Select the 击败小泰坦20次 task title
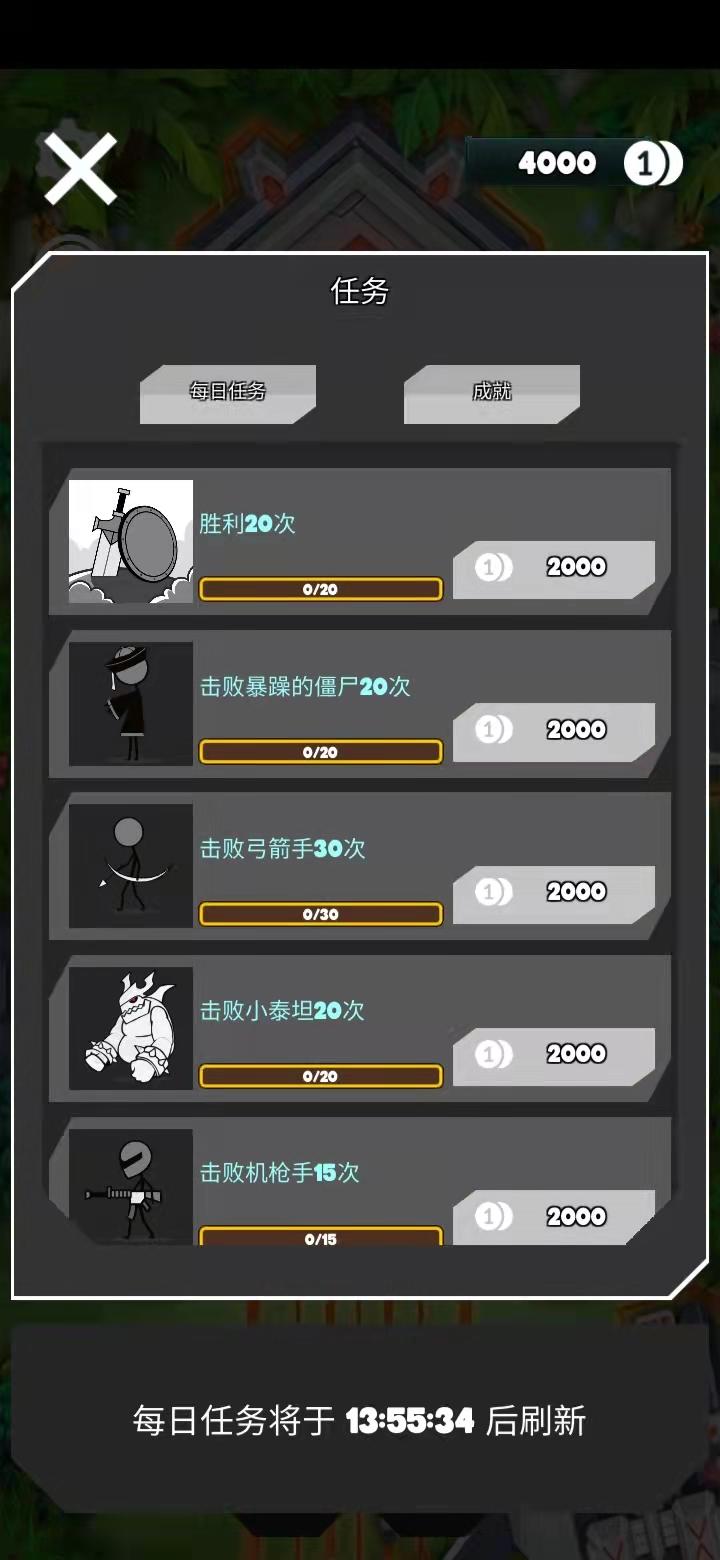This screenshot has height=1560, width=720. (282, 1011)
